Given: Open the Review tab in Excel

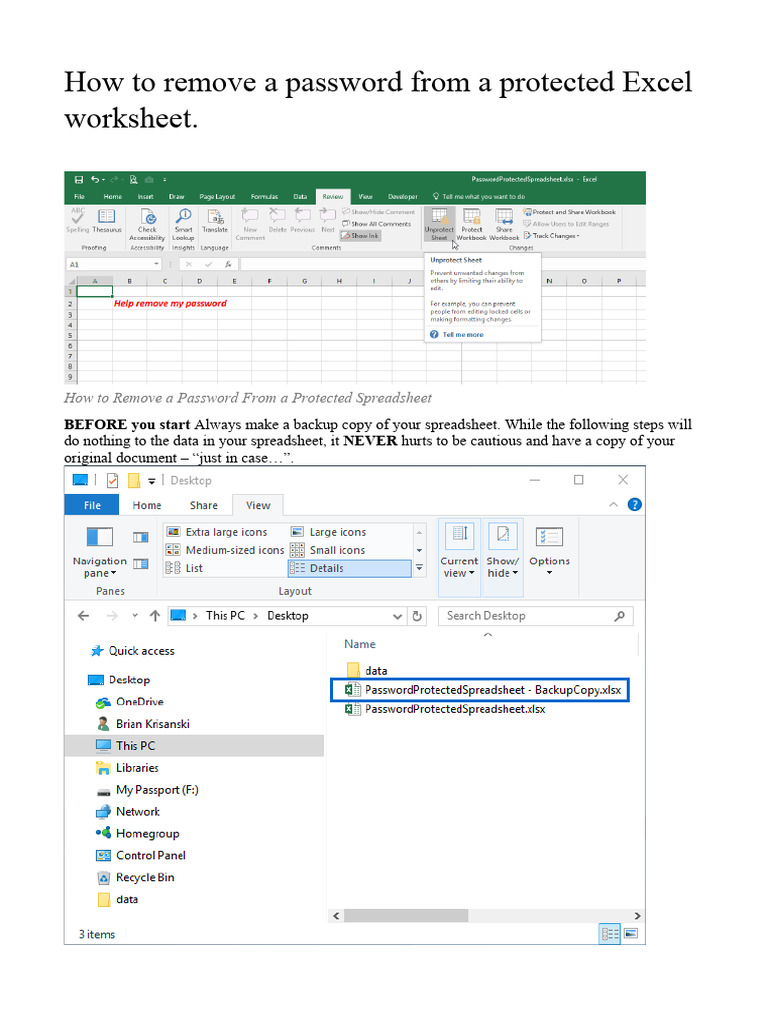Looking at the screenshot, I should [333, 197].
